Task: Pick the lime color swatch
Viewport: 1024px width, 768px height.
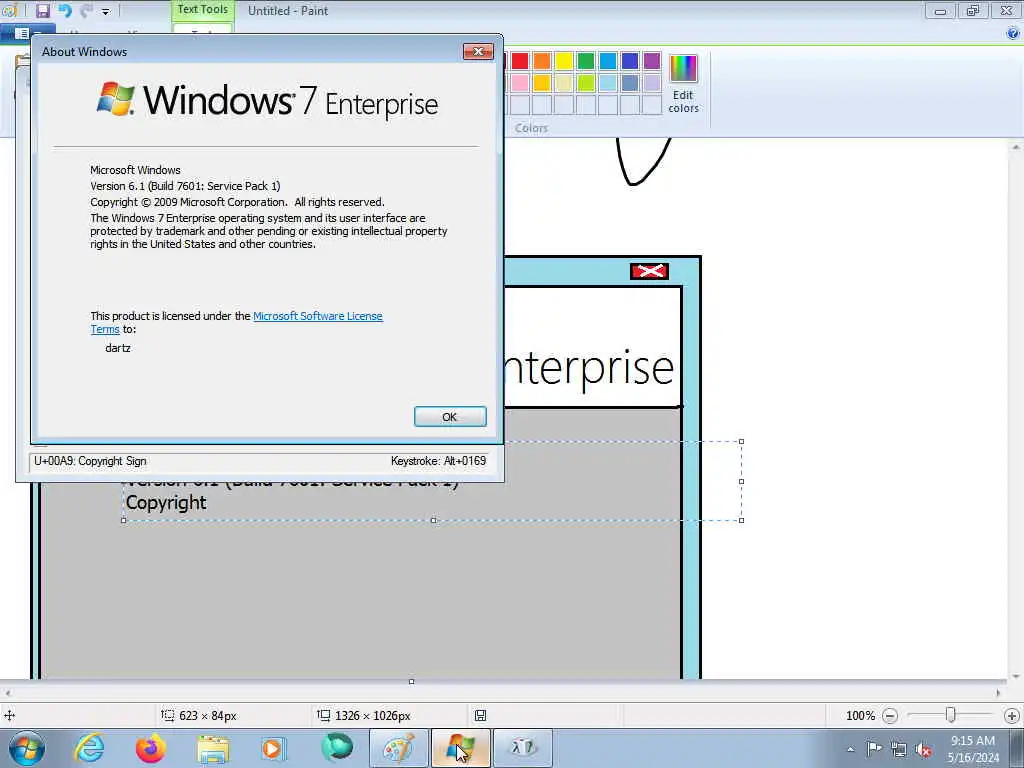Action: (586, 83)
